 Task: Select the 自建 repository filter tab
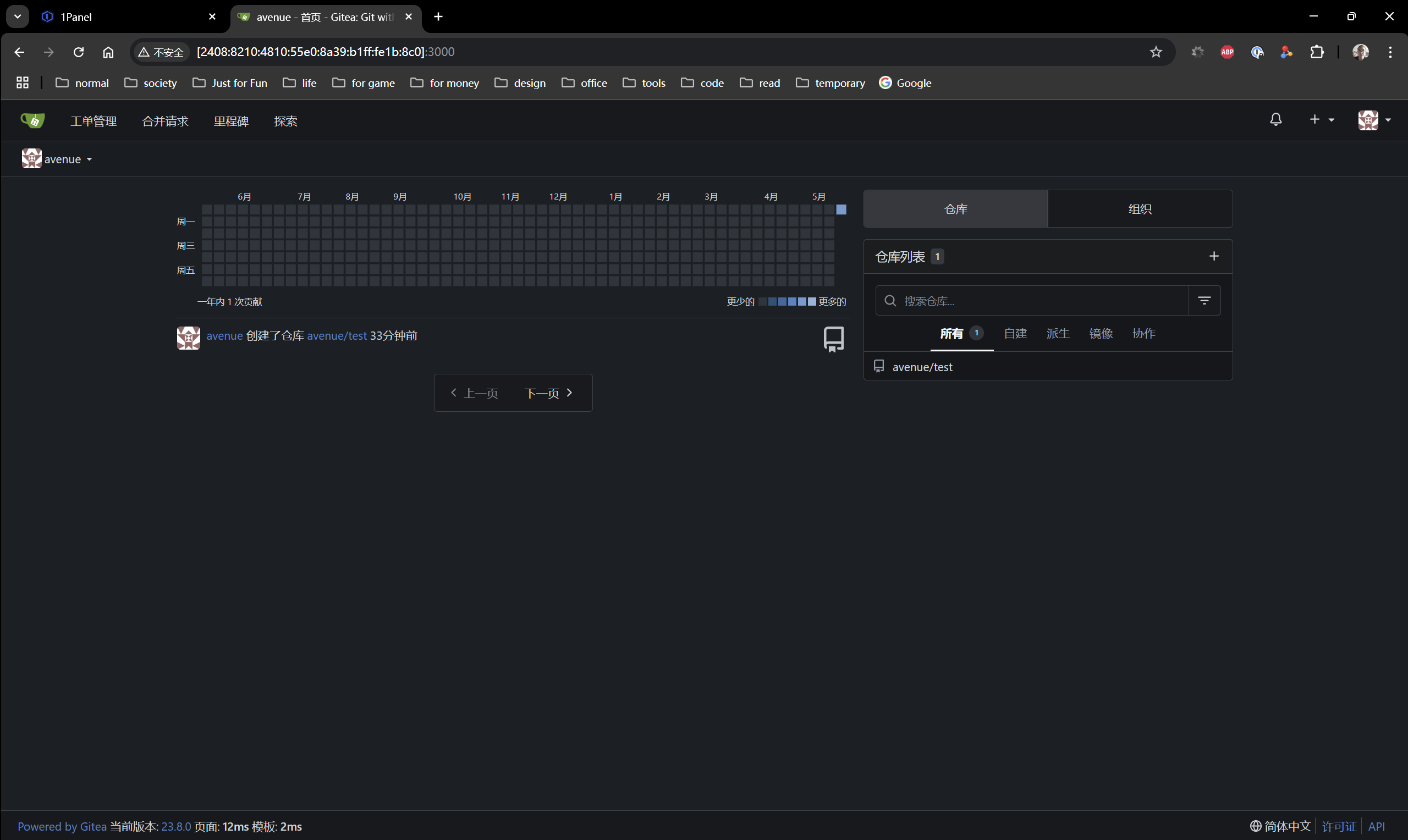click(x=1015, y=333)
